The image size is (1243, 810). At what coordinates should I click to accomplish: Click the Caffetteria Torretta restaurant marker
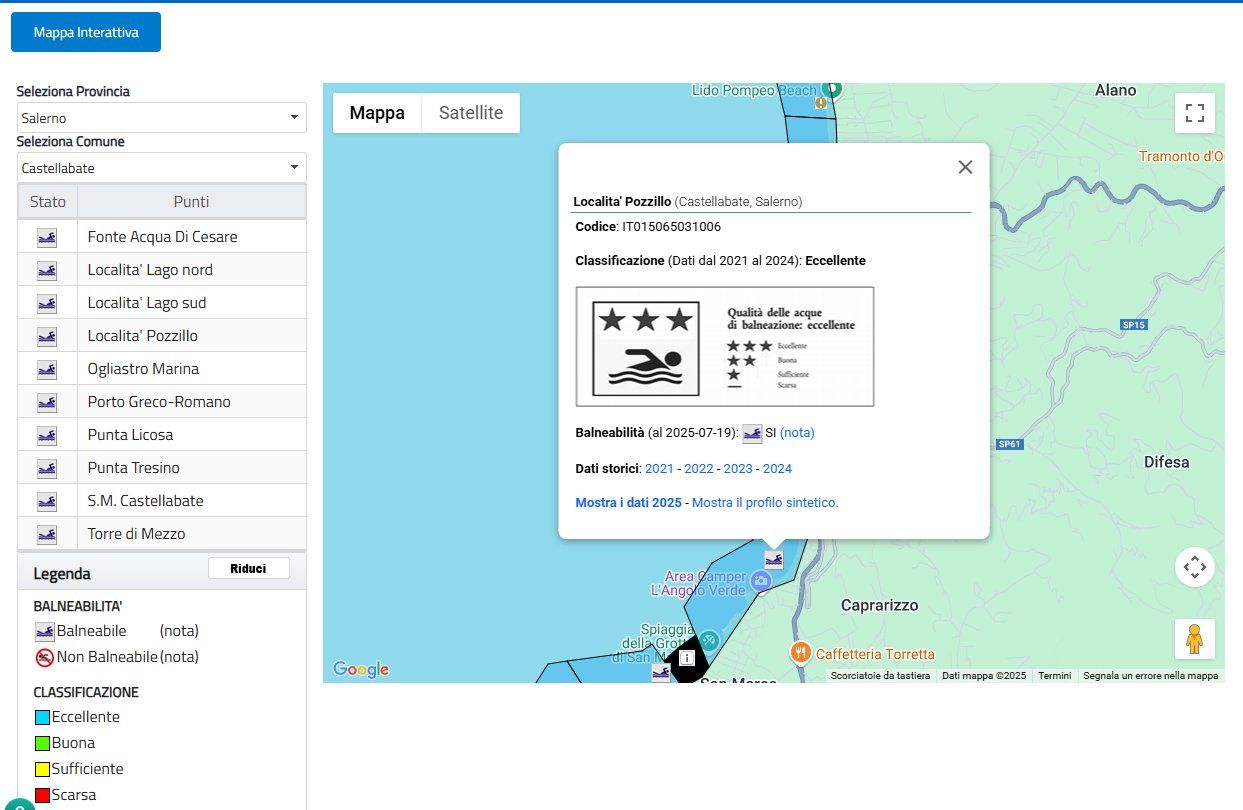(800, 653)
